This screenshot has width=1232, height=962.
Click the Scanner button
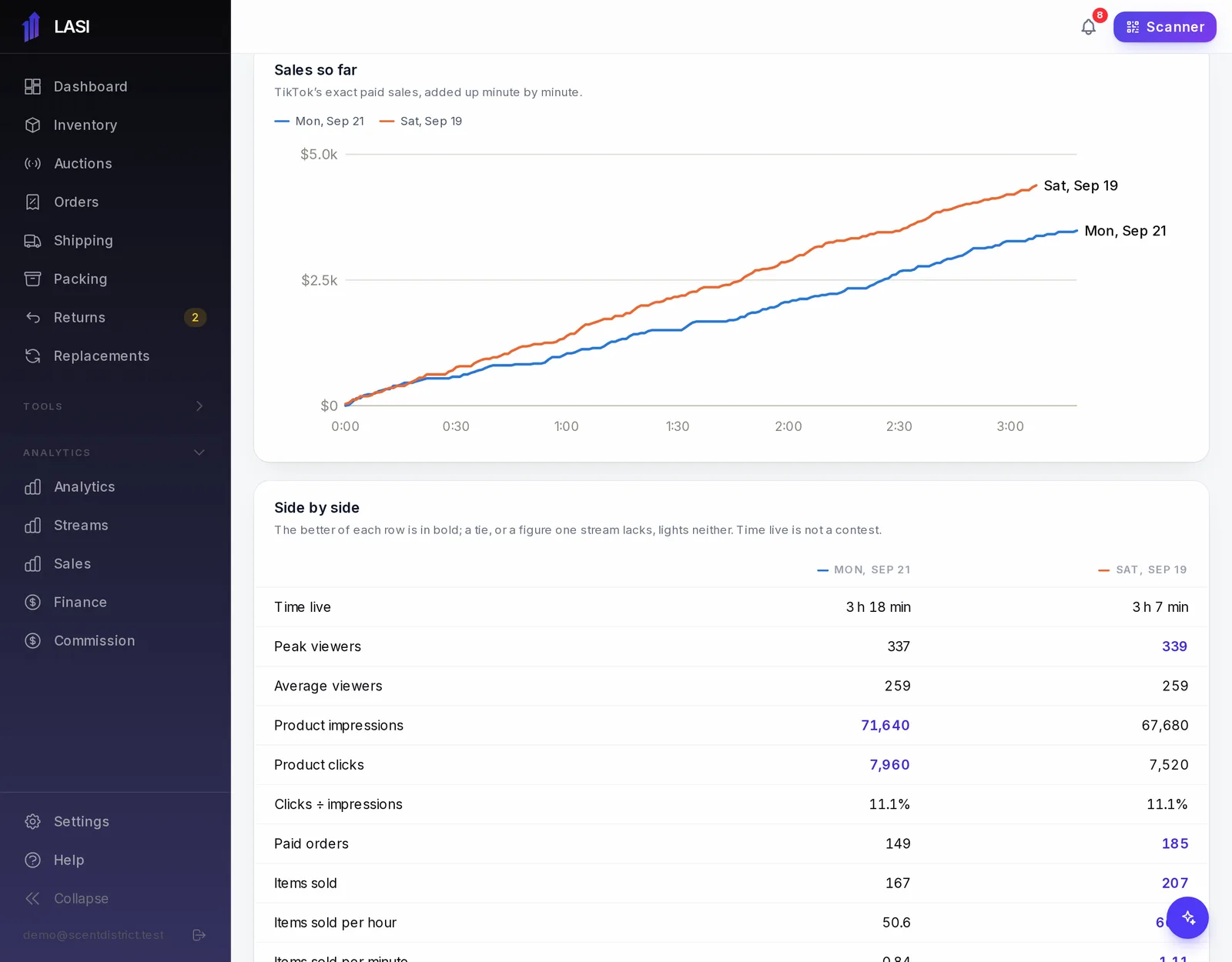[1164, 27]
